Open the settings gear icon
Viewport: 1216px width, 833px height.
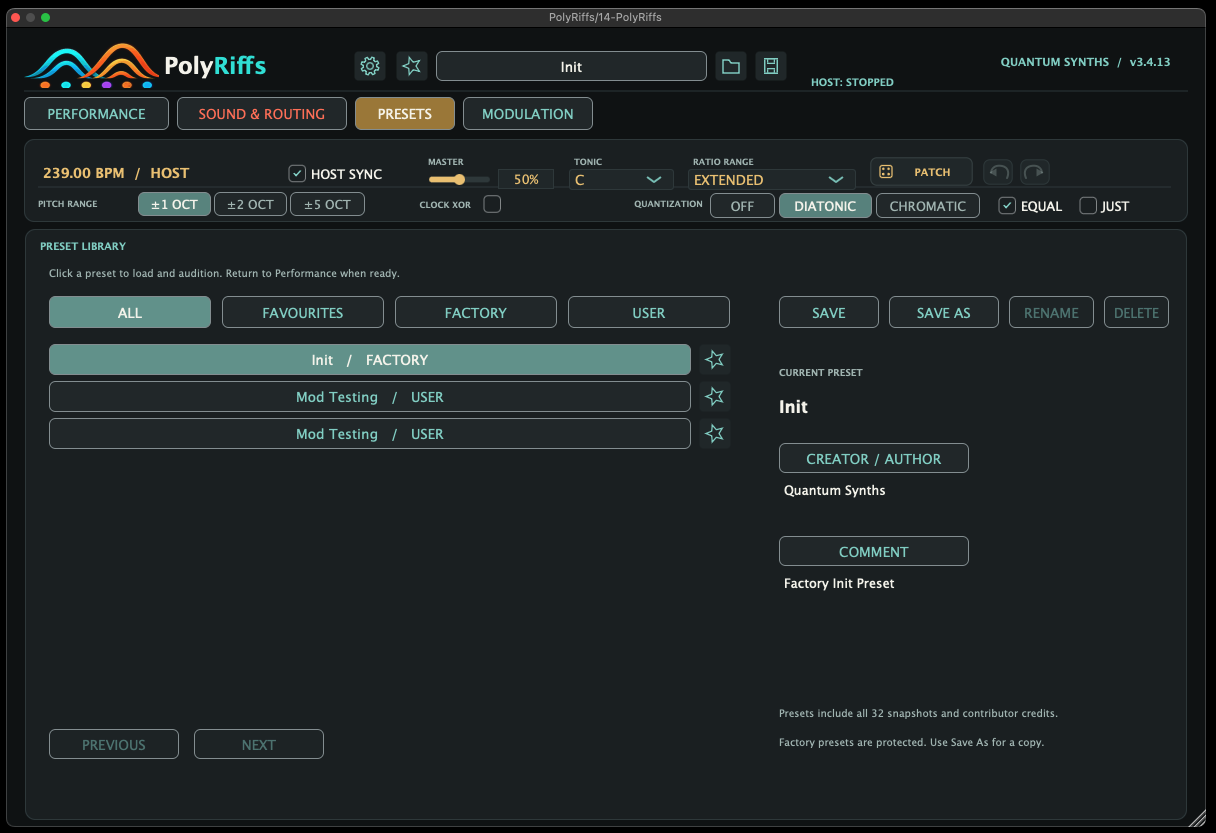[x=370, y=67]
